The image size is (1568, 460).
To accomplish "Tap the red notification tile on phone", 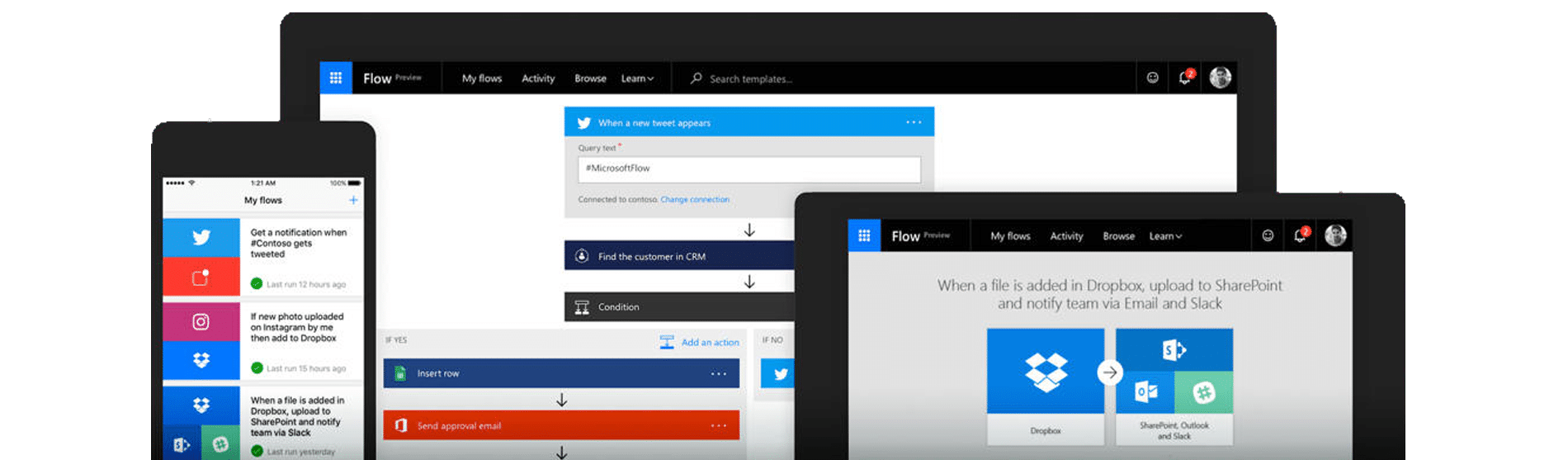I will (x=201, y=276).
